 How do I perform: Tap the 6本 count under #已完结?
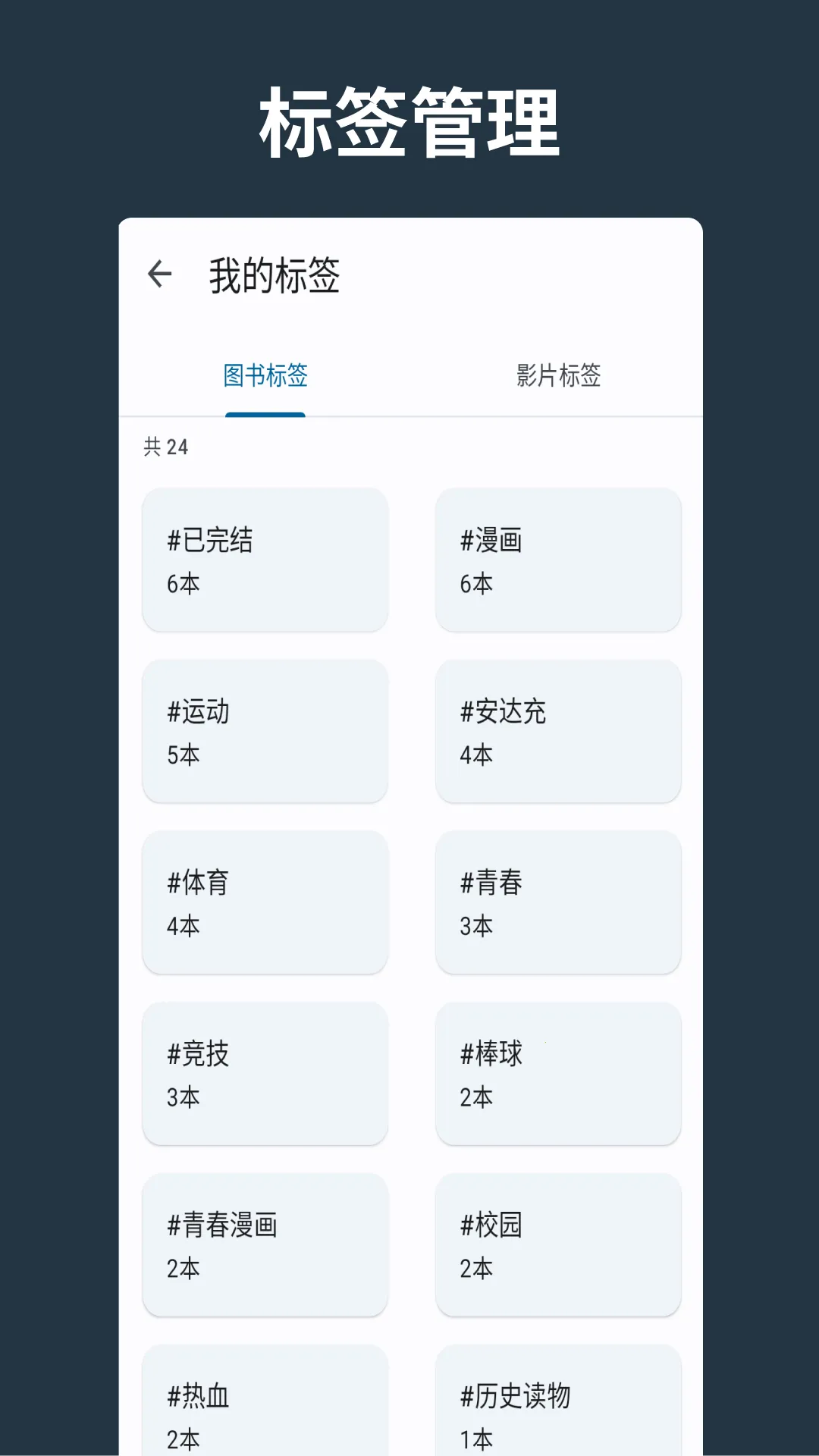(184, 584)
